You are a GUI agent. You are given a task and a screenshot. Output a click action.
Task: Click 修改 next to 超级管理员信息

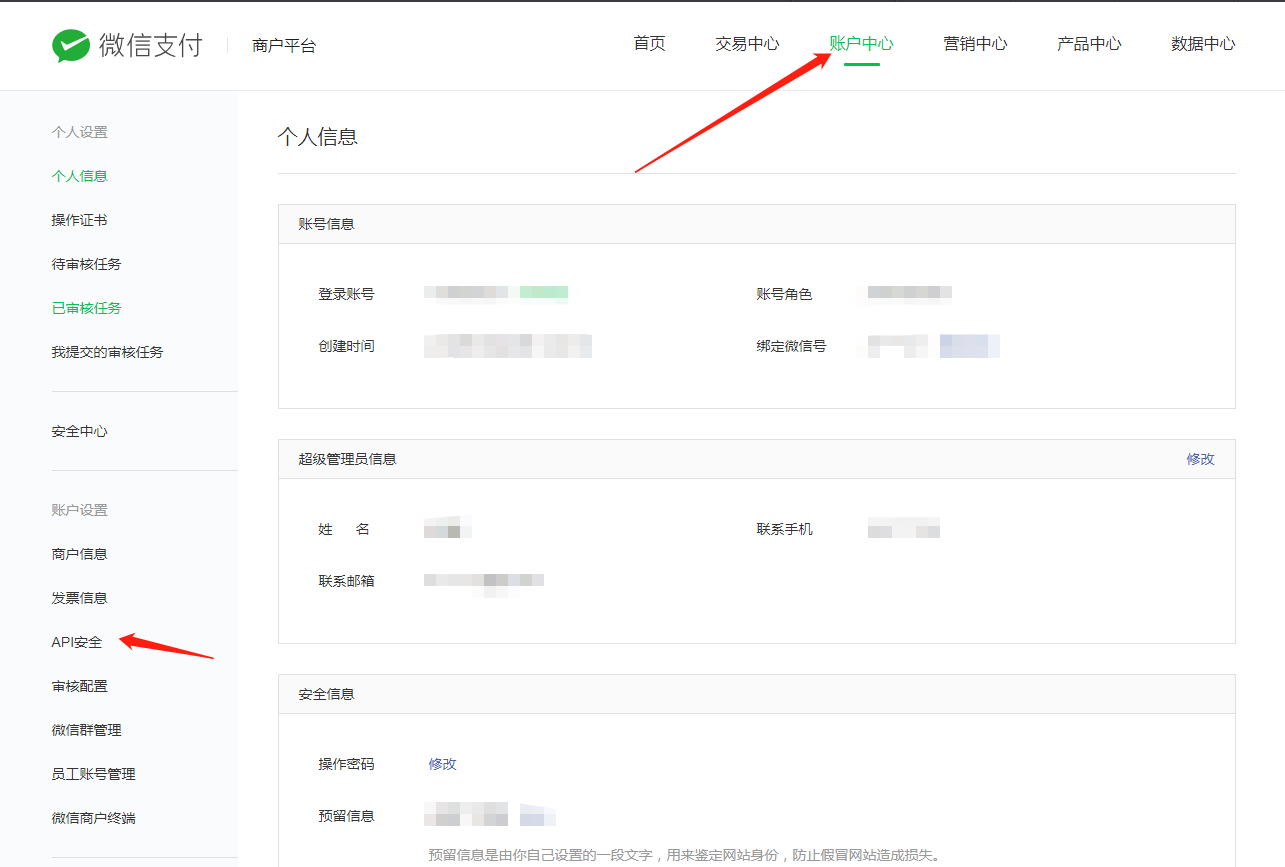(1200, 458)
